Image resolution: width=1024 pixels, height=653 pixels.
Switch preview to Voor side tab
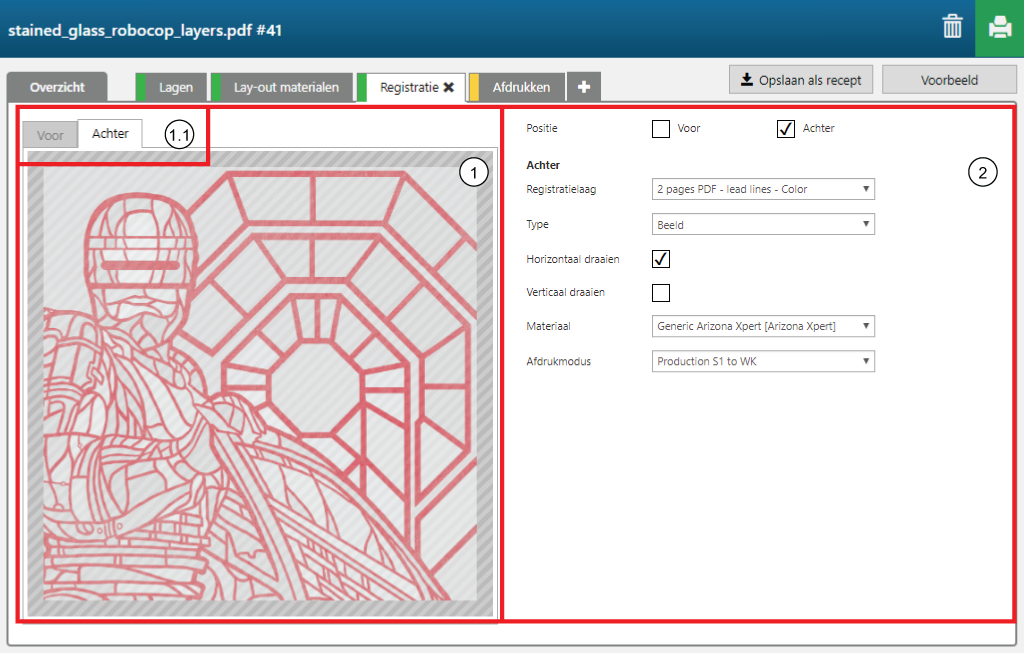click(50, 135)
